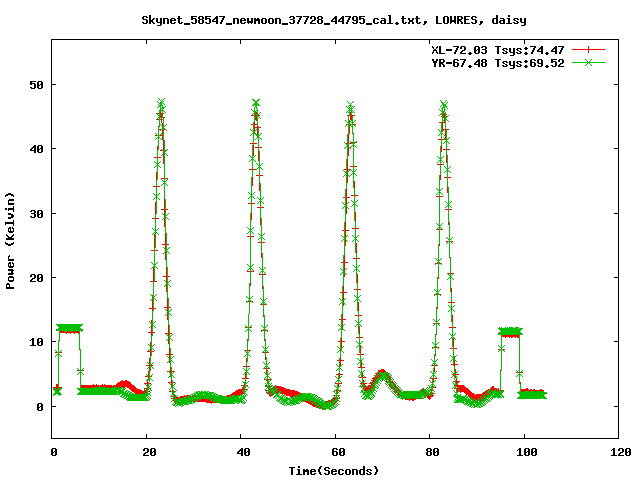Click the second calibration plateau near 97 seconds
The height and width of the screenshot is (480, 640).
(510, 332)
